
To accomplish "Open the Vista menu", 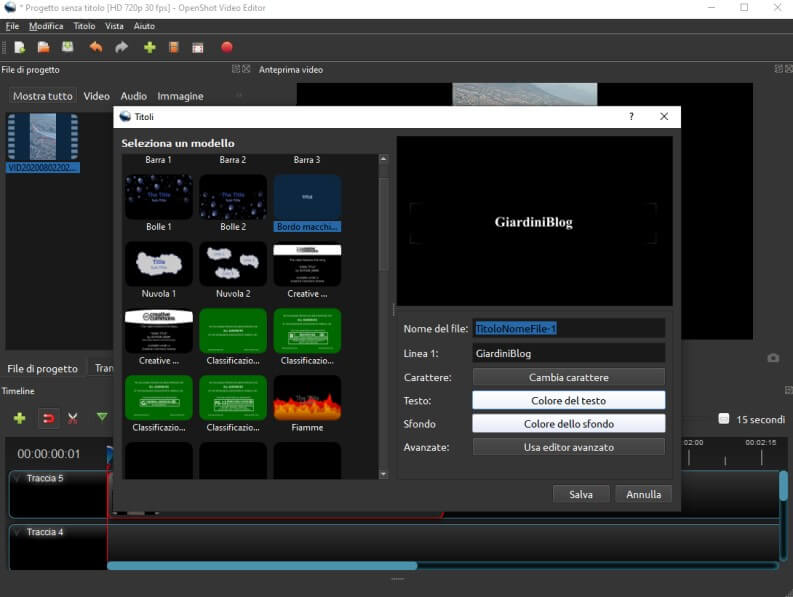I will [x=114, y=26].
